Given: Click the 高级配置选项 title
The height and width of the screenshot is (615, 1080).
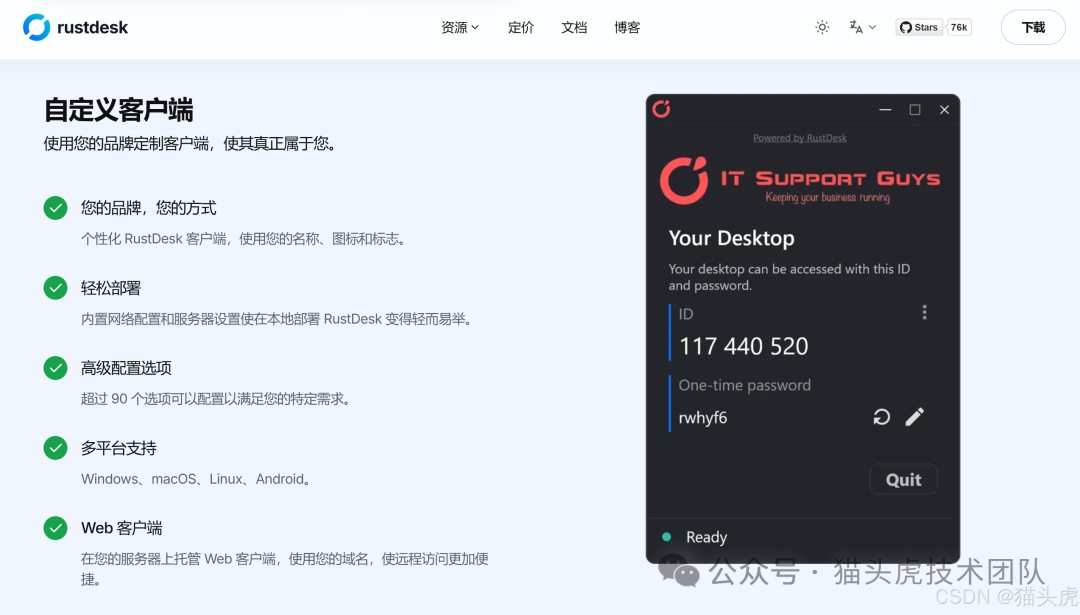Looking at the screenshot, I should pyautogui.click(x=126, y=368).
